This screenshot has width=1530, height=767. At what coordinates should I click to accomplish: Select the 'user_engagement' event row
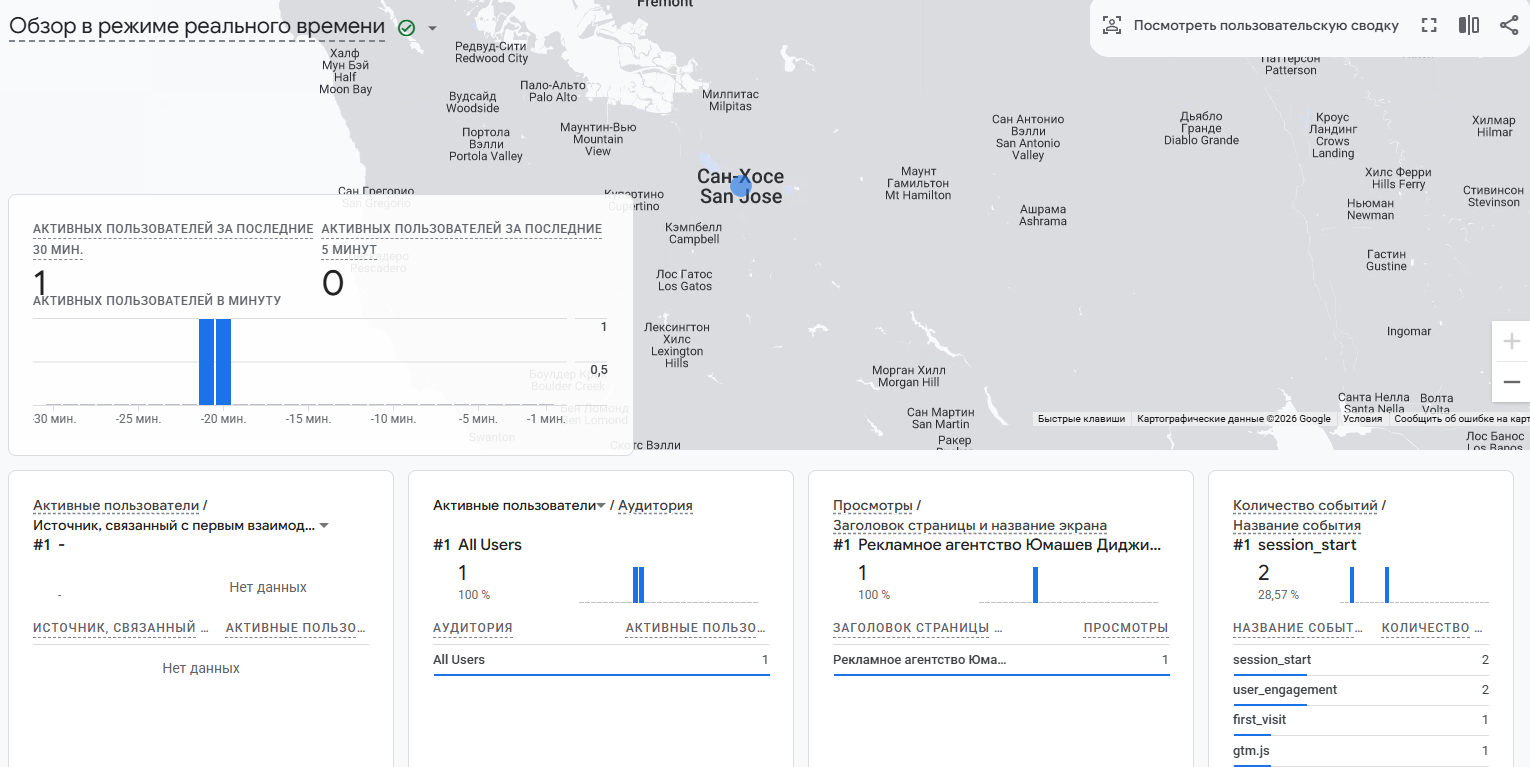pos(1361,690)
